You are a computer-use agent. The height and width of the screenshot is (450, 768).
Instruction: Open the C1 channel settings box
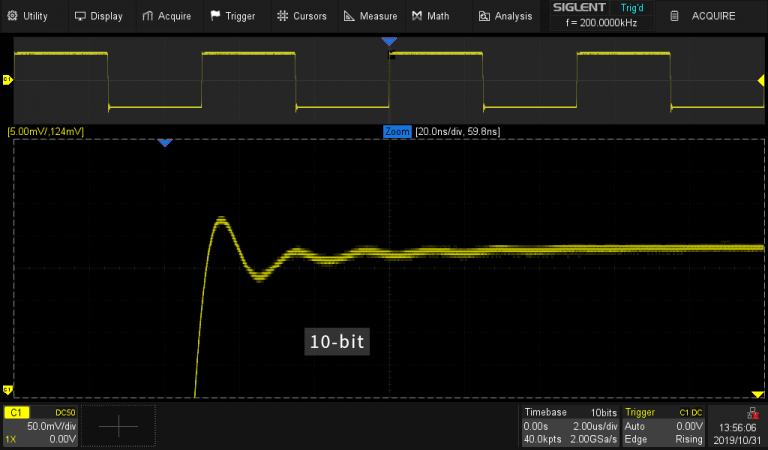coord(38,426)
